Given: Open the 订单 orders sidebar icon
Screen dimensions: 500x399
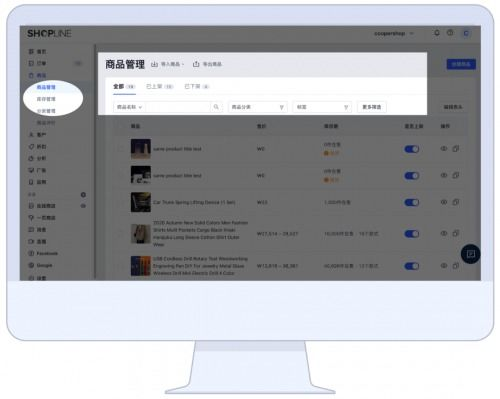Looking at the screenshot, I should 31,63.
